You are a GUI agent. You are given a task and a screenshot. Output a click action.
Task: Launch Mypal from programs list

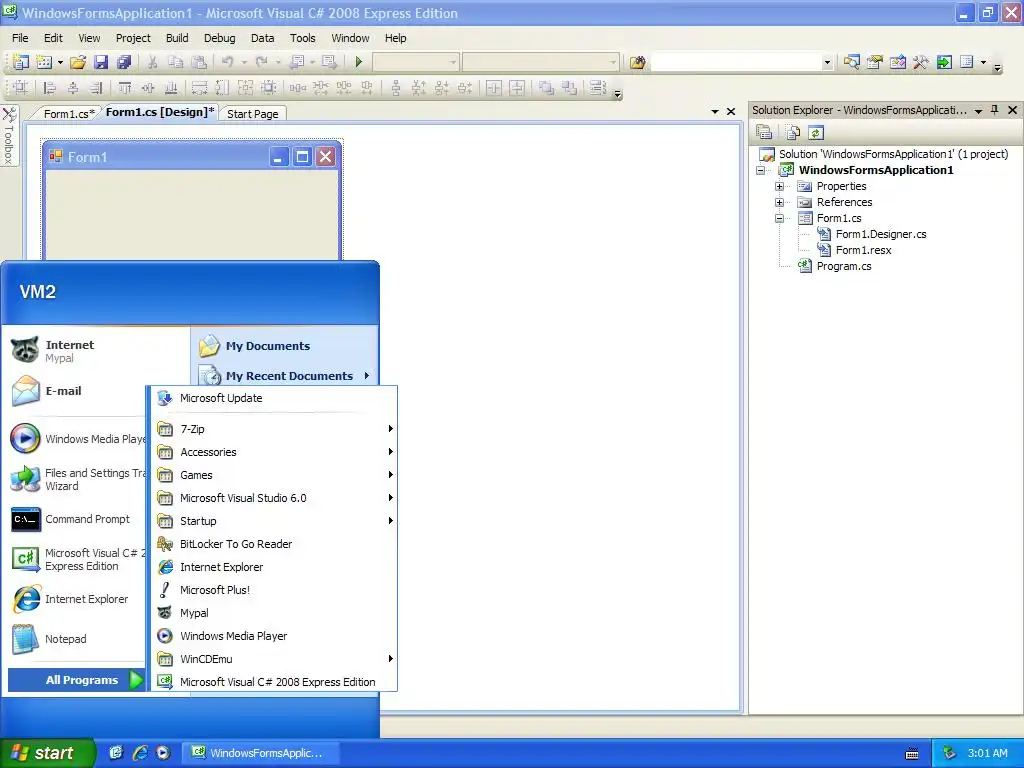pyautogui.click(x=274, y=613)
